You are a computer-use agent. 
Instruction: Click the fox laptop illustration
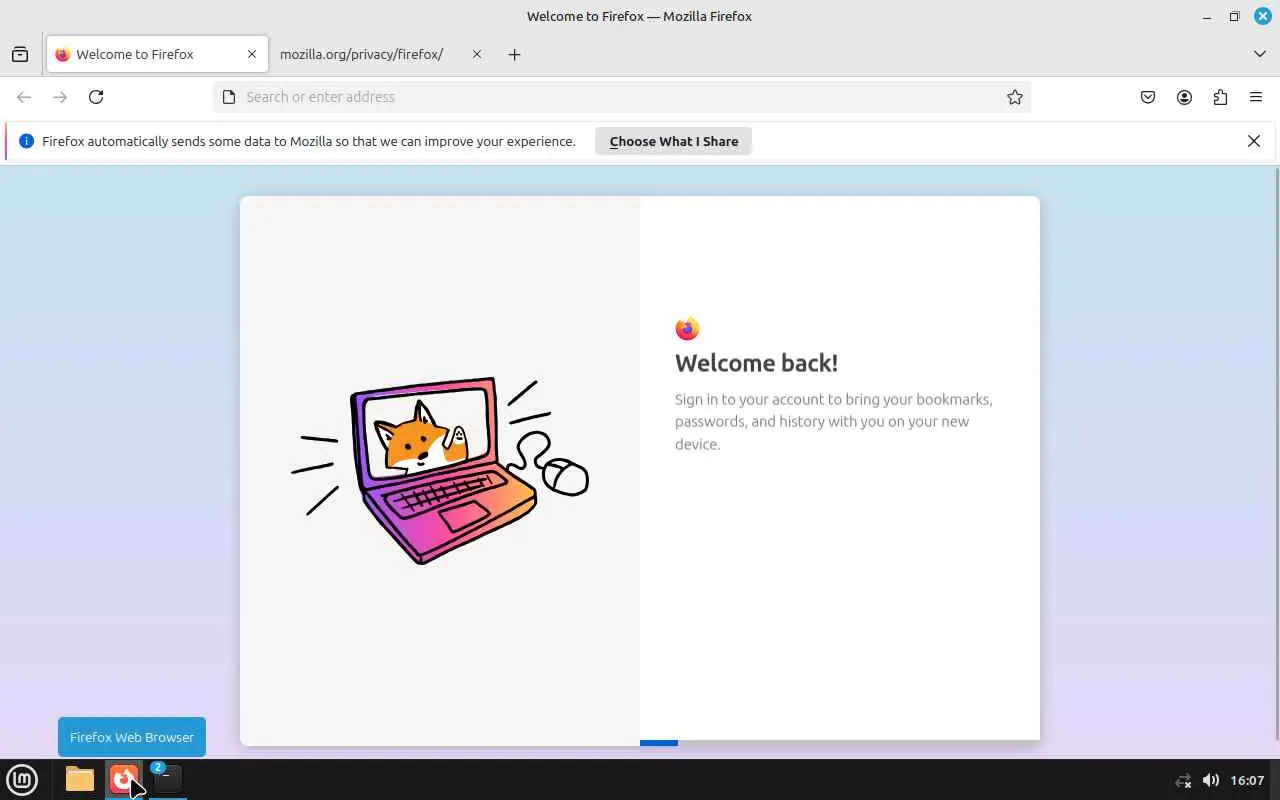pos(440,471)
